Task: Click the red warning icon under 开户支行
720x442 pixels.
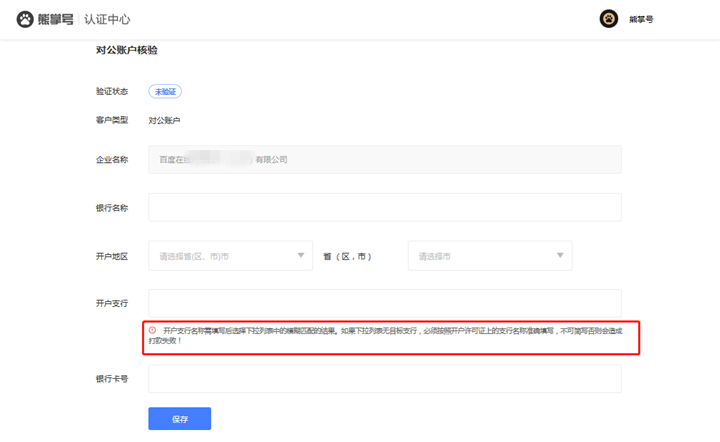Action: pos(153,330)
